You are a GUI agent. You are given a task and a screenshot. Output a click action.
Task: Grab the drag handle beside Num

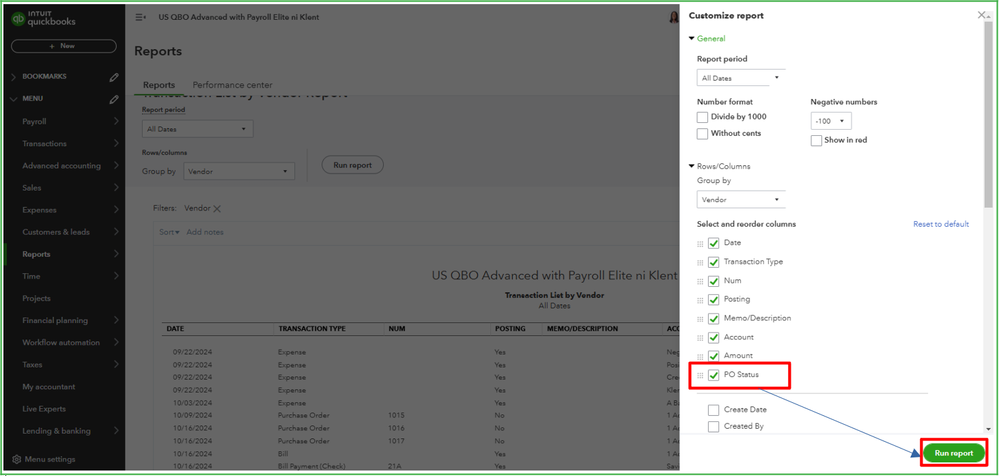coord(700,282)
